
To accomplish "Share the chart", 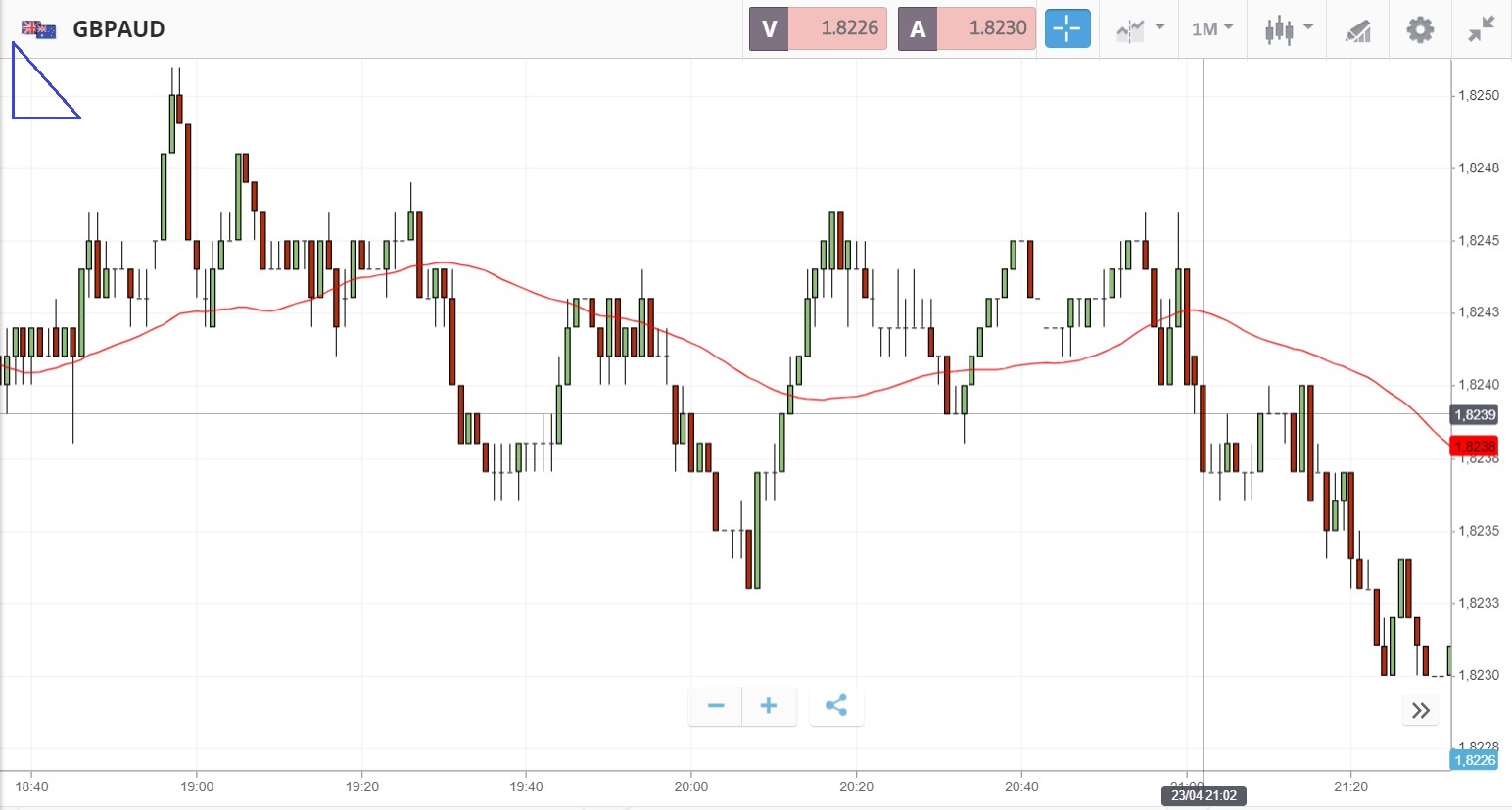I will 836,705.
